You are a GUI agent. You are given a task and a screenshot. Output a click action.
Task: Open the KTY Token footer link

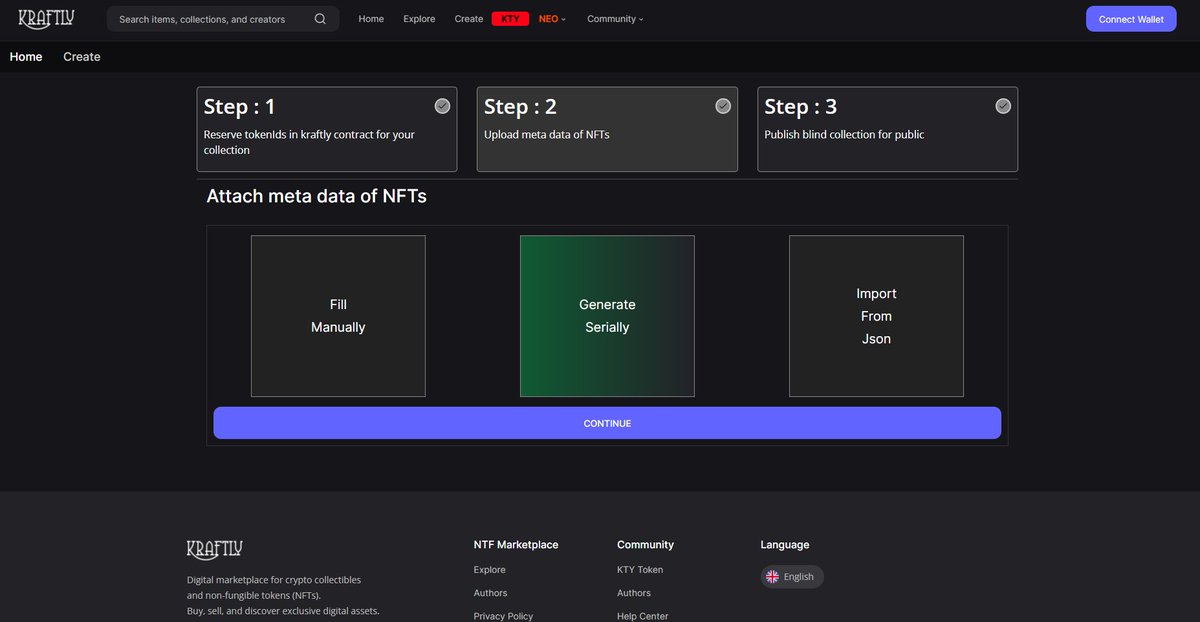click(x=640, y=570)
